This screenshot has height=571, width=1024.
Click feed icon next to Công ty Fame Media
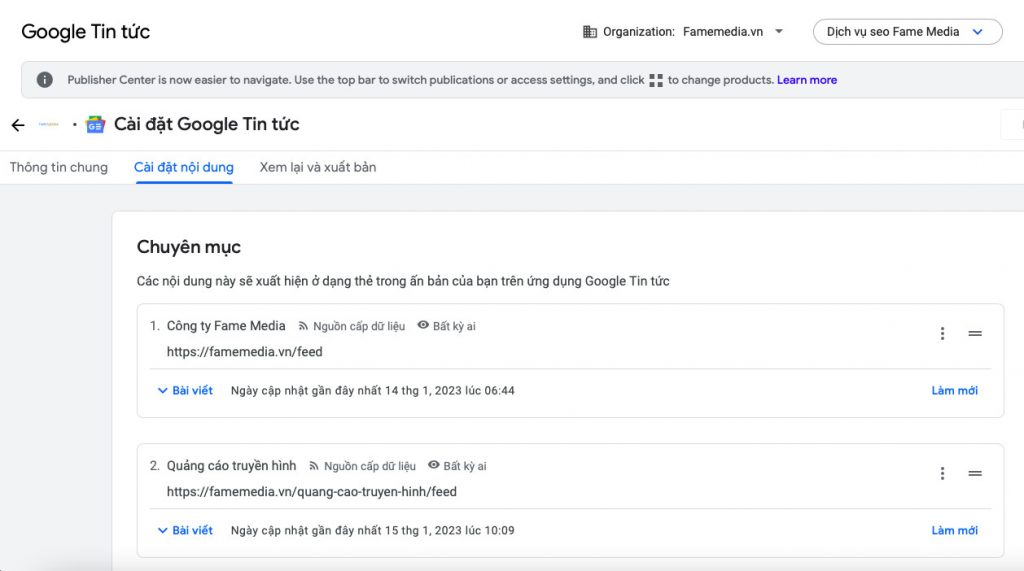[x=303, y=326]
